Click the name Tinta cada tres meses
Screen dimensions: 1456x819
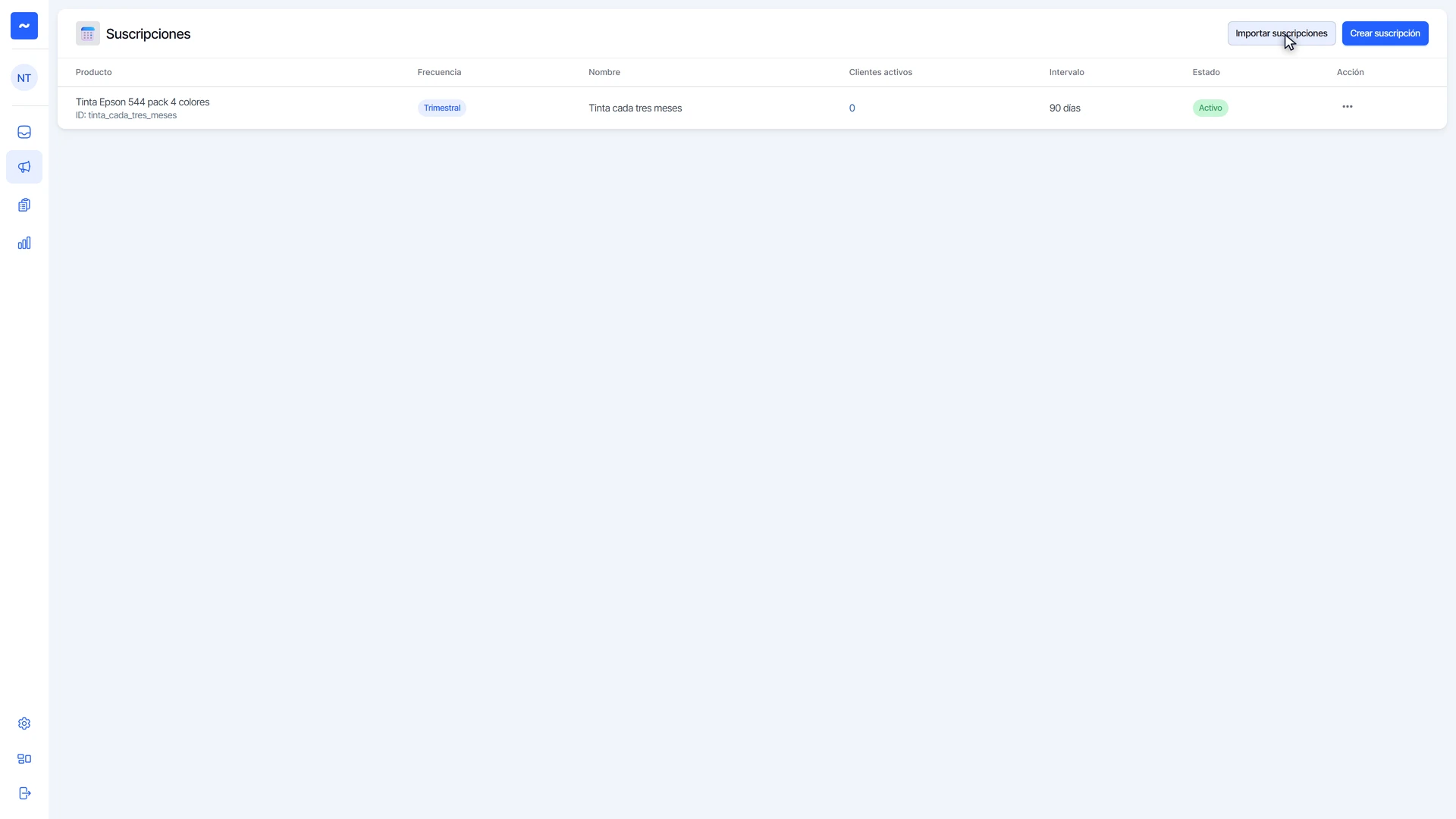coord(635,108)
